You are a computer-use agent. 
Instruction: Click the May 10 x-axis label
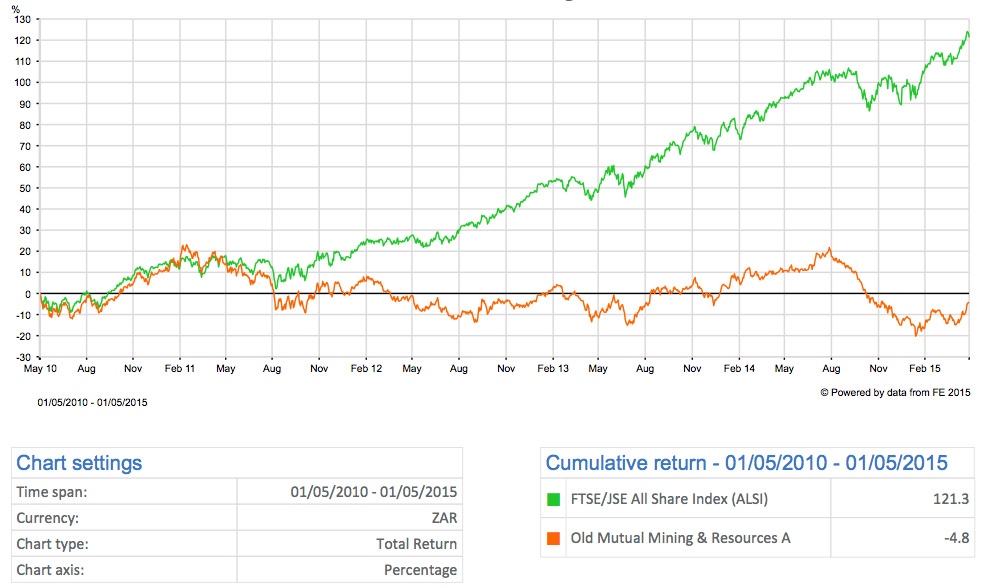[40, 369]
